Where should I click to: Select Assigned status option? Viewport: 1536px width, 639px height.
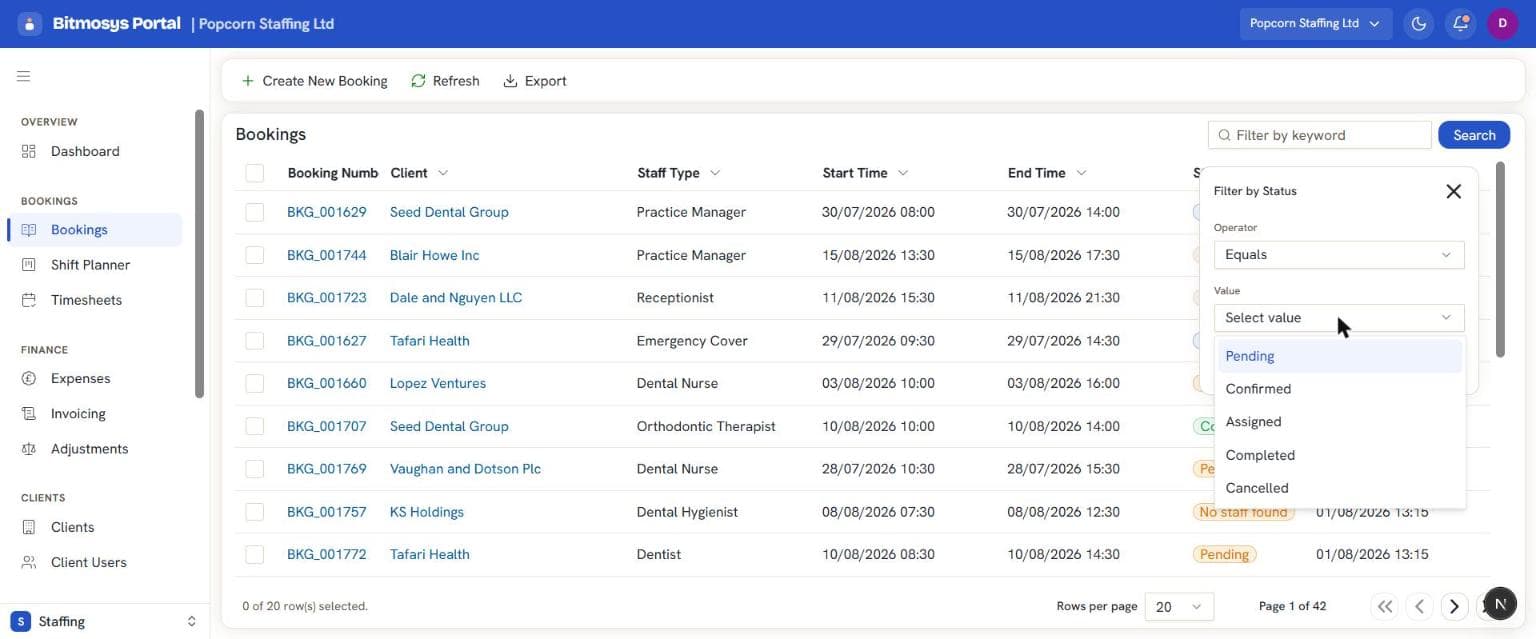point(1339,422)
